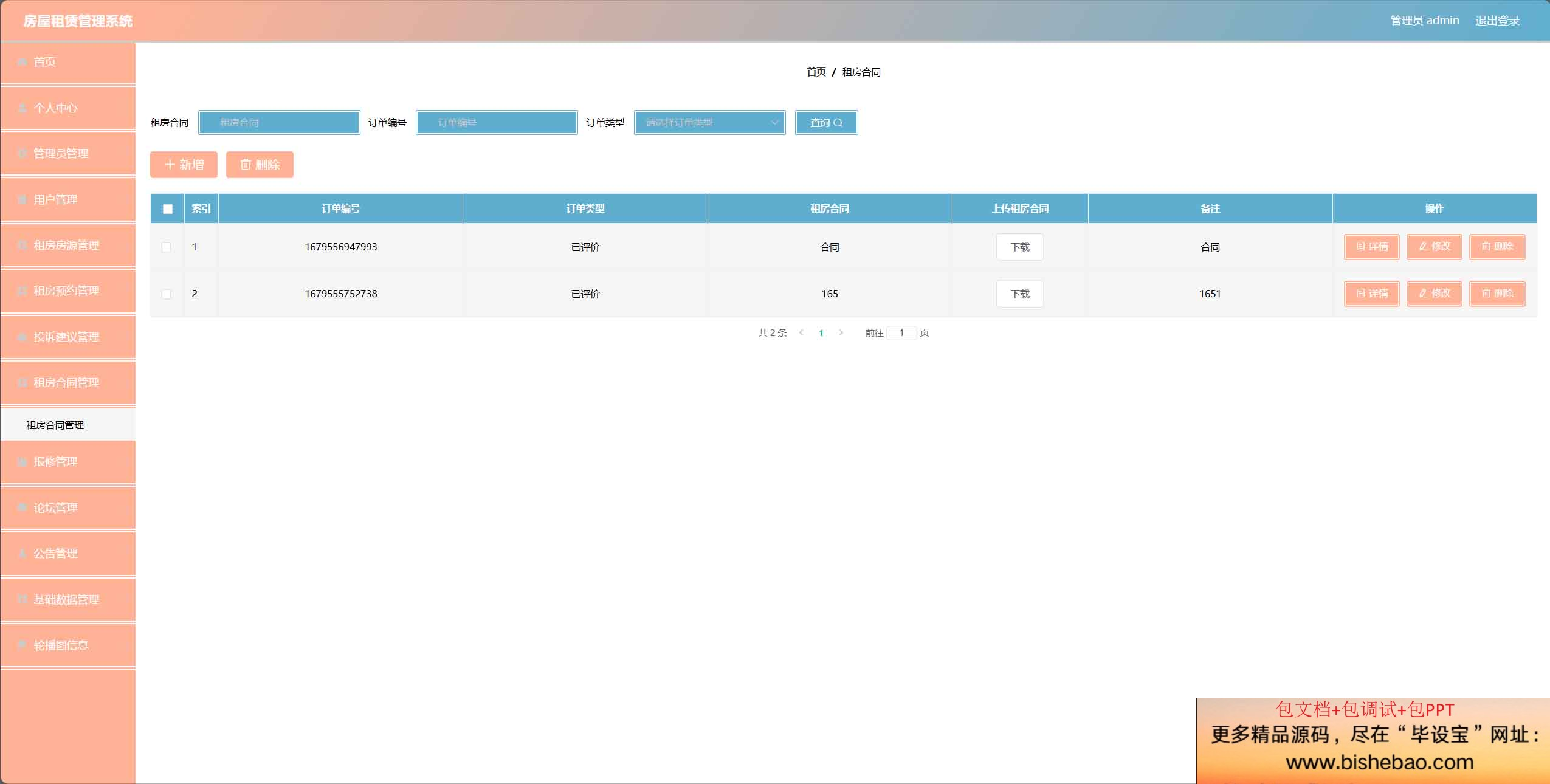The width and height of the screenshot is (1550, 784).
Task: Expand the 租房房源管理 menu
Action: pos(67,246)
